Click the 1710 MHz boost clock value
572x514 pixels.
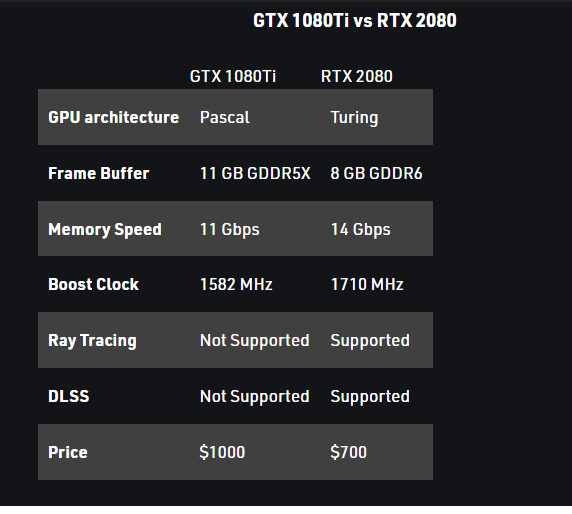click(367, 285)
